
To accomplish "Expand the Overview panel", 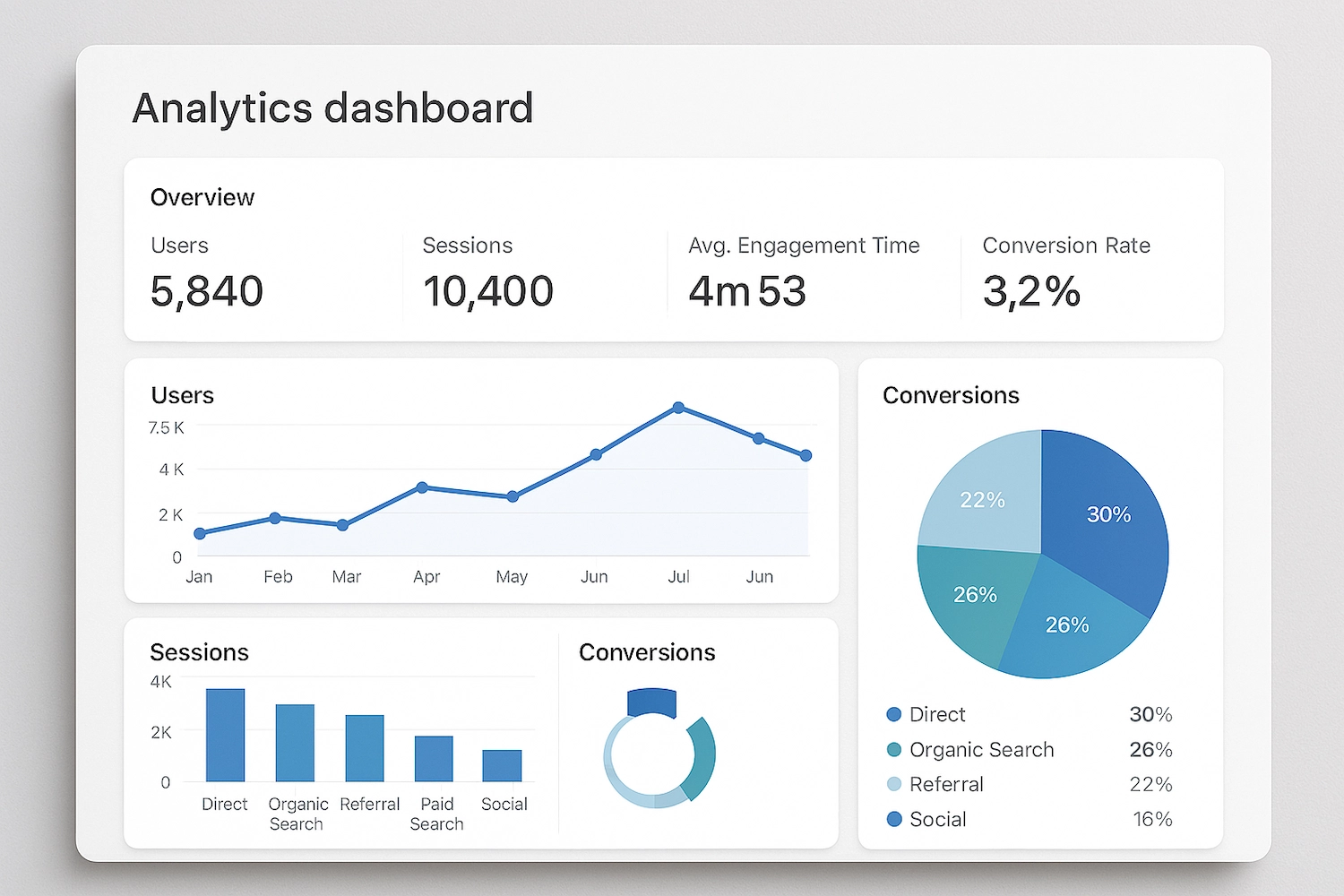I will pyautogui.click(x=202, y=197).
